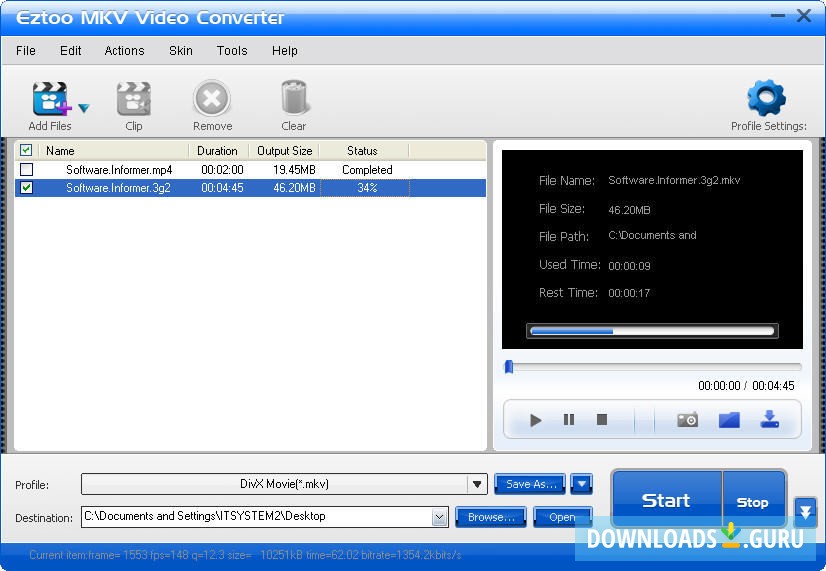826x571 pixels.
Task: Click the 00:00:00 / 00:04:45 time display
Action: (746, 386)
